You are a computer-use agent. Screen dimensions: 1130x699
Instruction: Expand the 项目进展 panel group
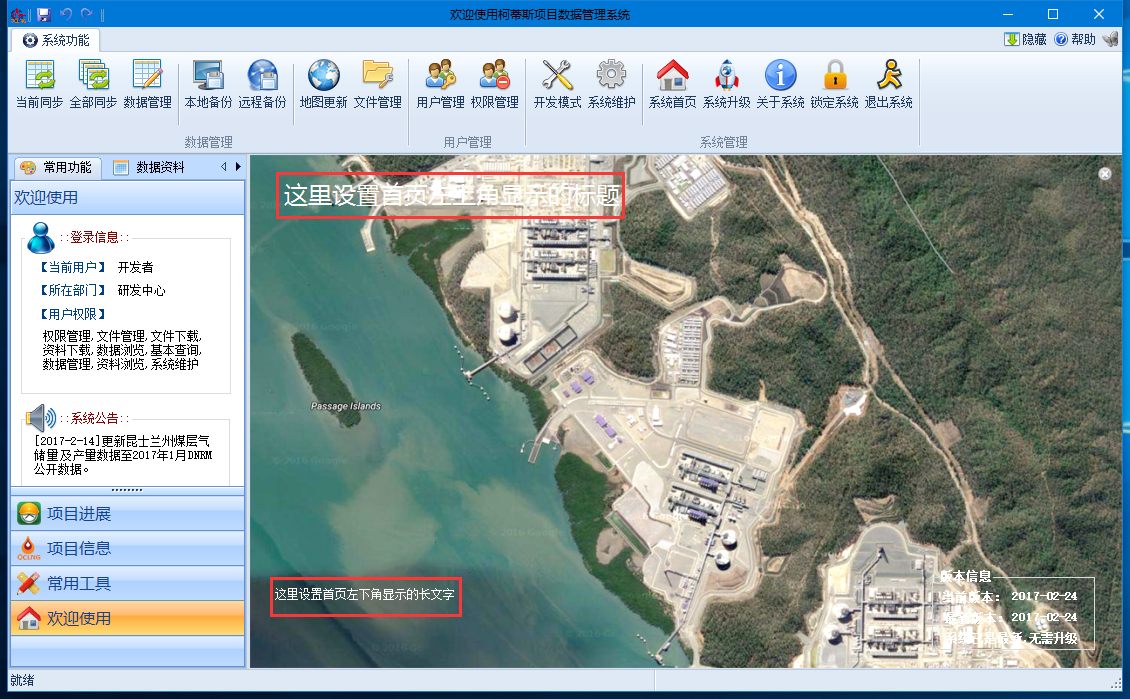[127, 514]
